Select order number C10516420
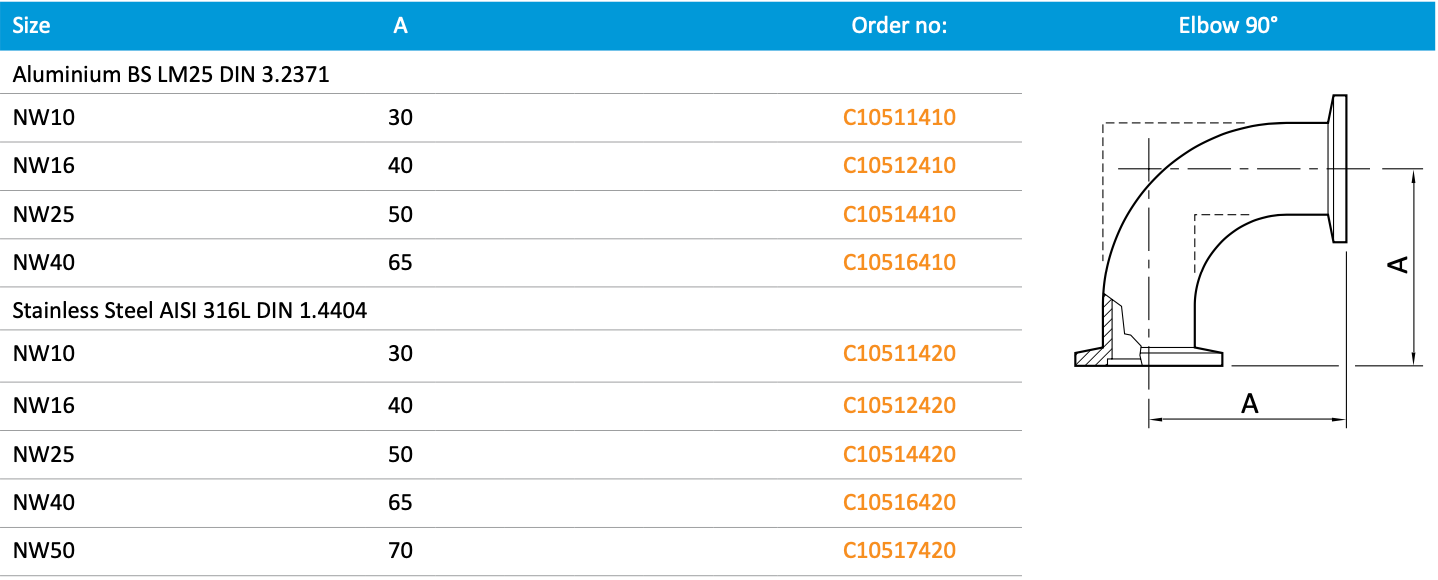This screenshot has height=580, width=1438. pyautogui.click(x=899, y=503)
